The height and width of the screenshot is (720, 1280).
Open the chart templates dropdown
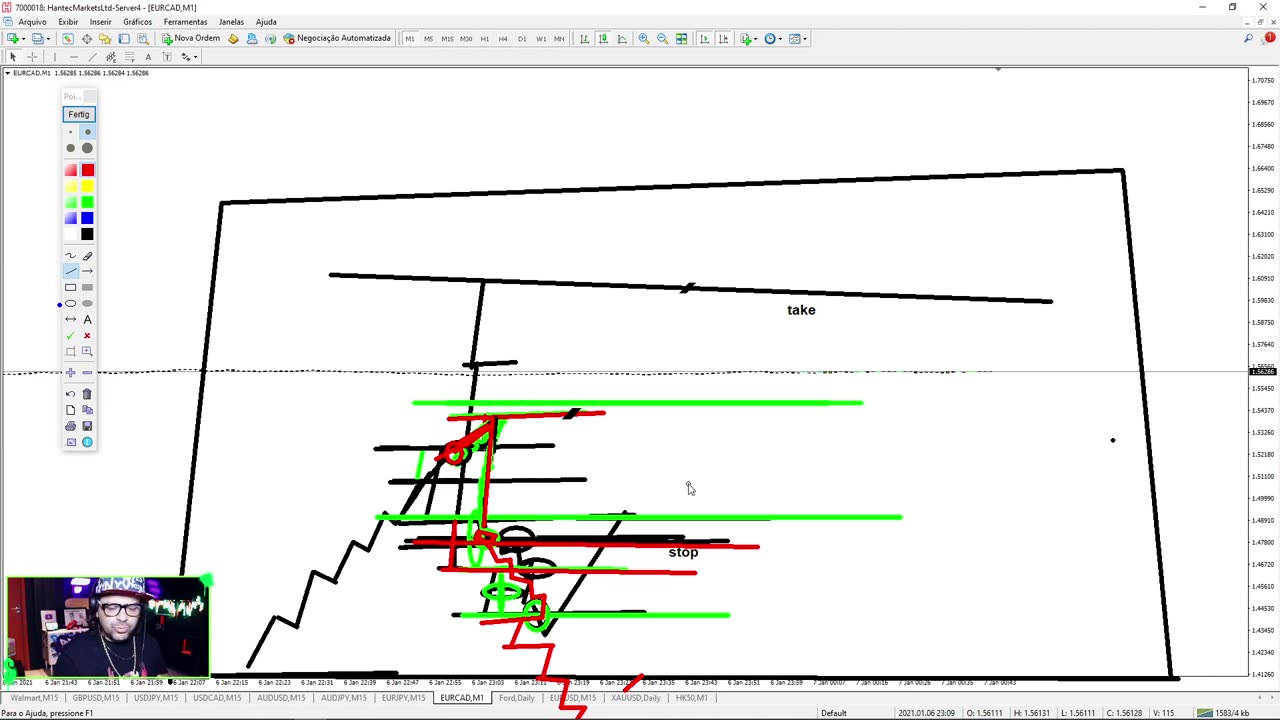(798, 39)
